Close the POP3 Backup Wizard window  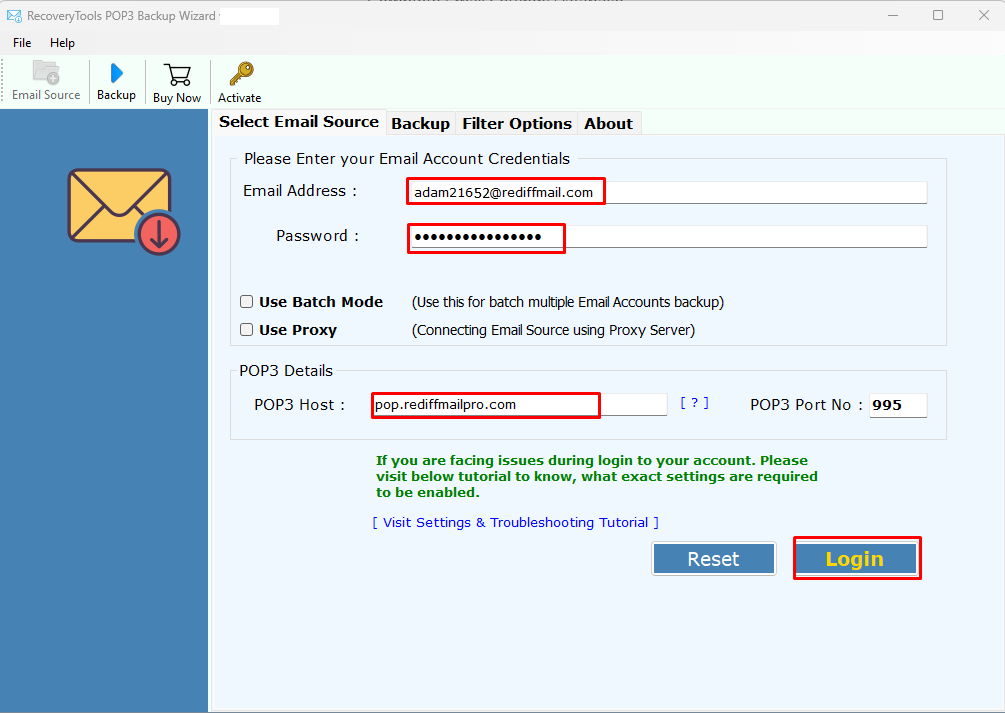click(984, 15)
